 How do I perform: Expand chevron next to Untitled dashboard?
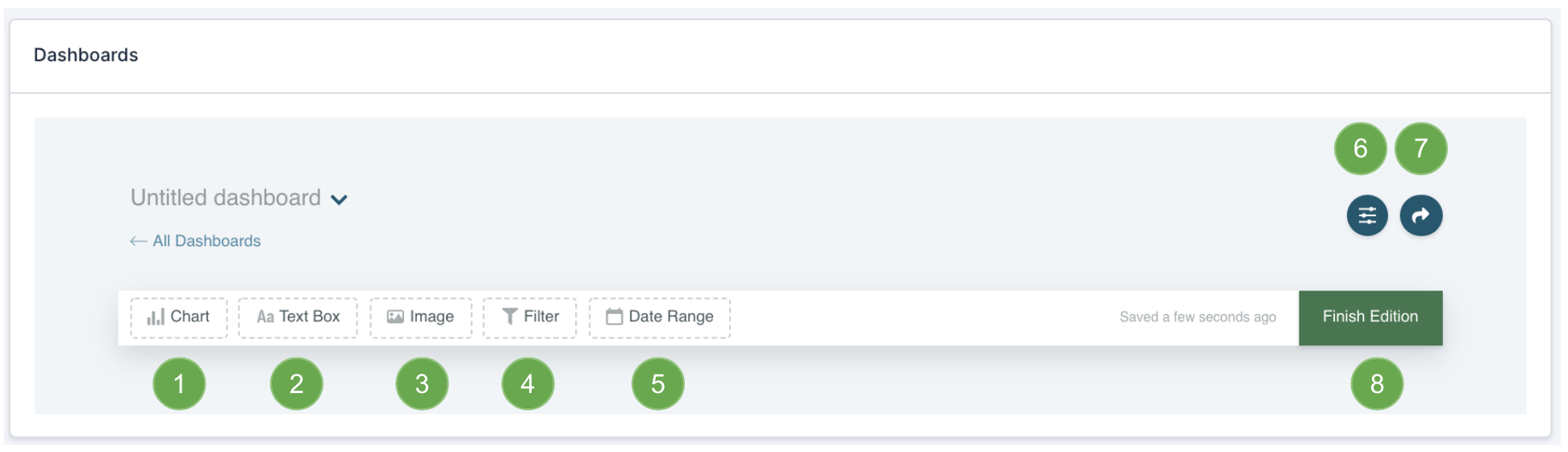click(340, 199)
